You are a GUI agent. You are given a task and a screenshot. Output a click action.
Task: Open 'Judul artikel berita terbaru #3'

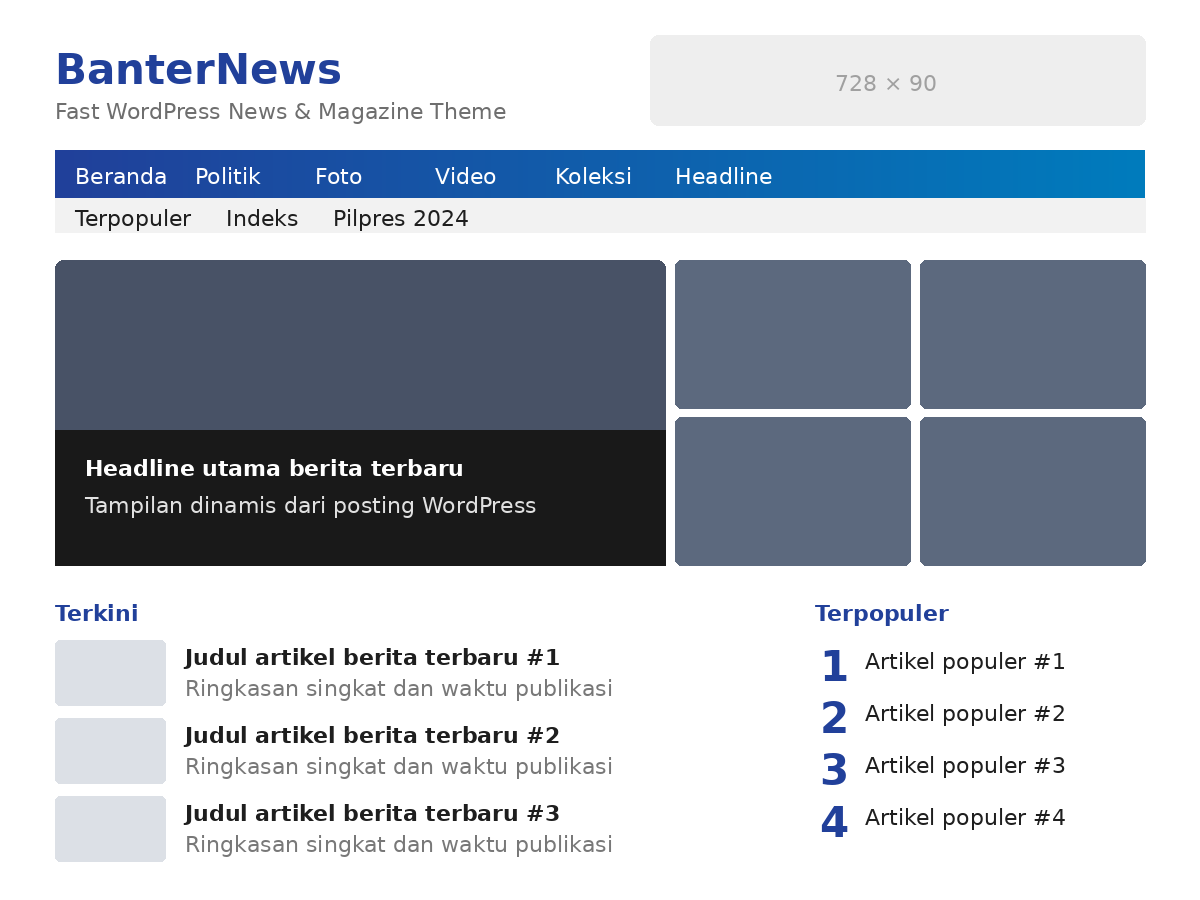372,814
